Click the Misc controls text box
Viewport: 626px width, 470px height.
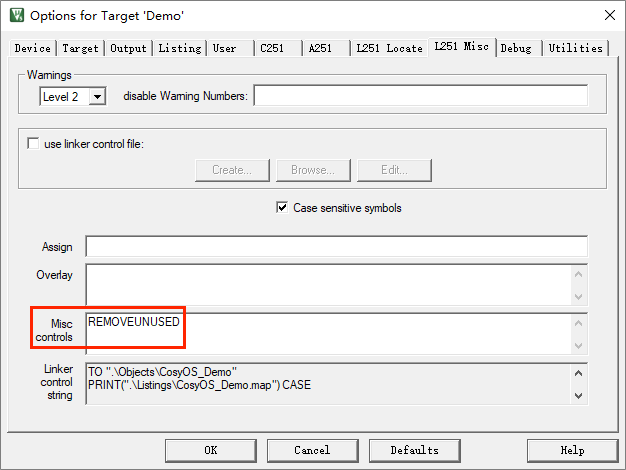pyautogui.click(x=330, y=333)
